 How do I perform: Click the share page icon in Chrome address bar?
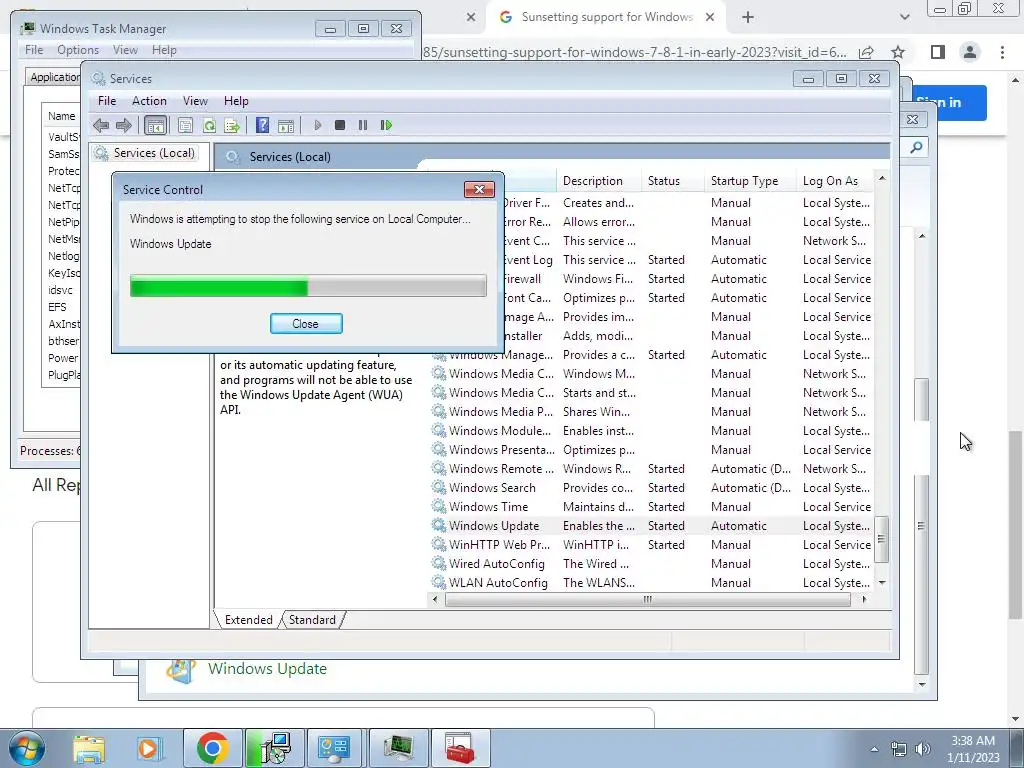click(867, 52)
